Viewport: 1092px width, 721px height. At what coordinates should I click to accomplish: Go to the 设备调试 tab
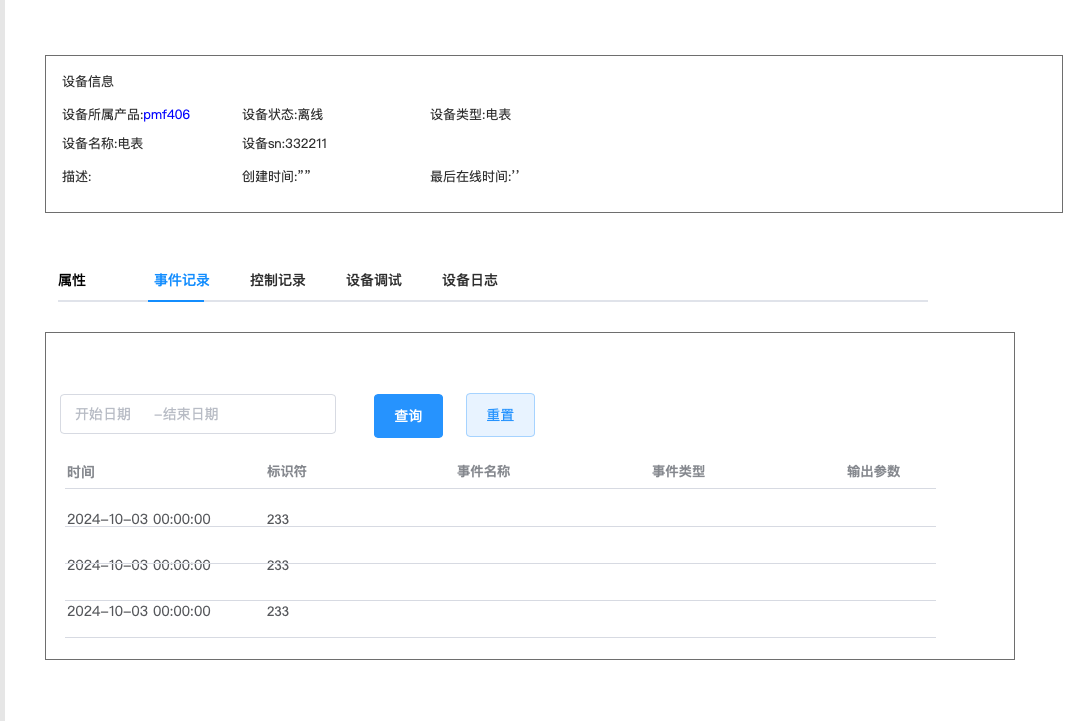point(373,281)
